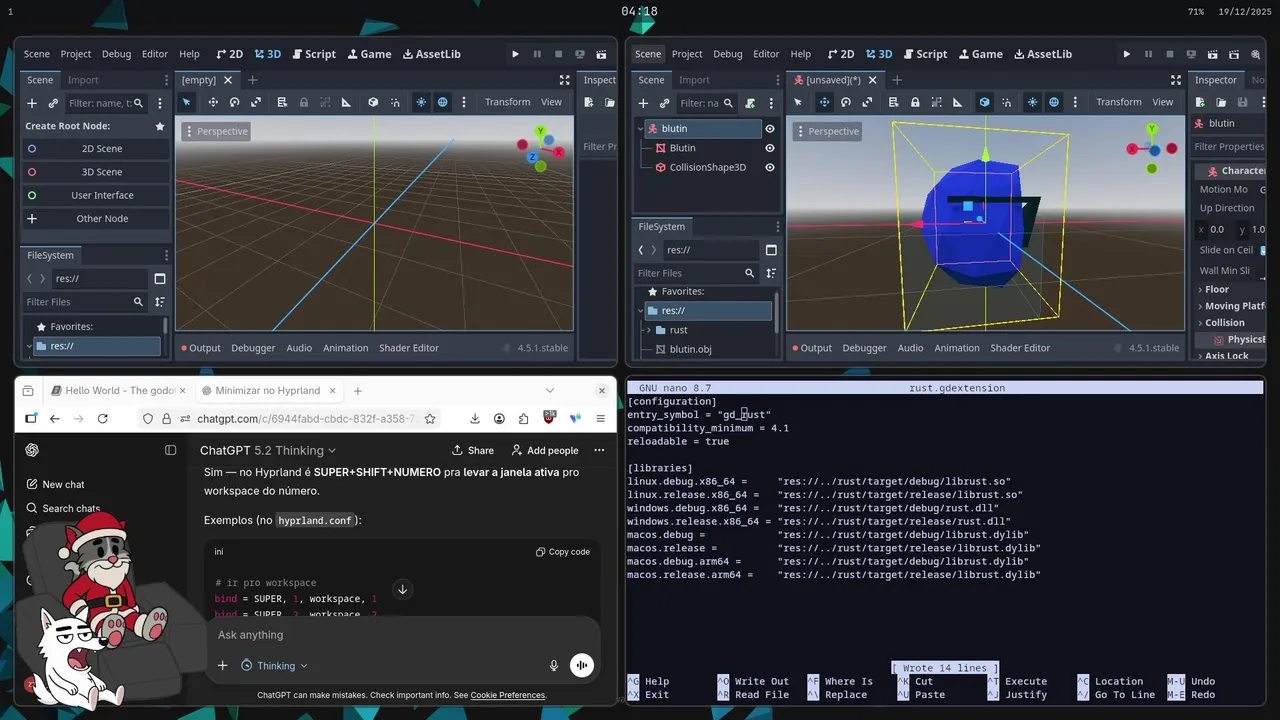Toggle split mode icon in right Godot FileSystem dock
Viewport: 1280px width, 720px height.
771,250
